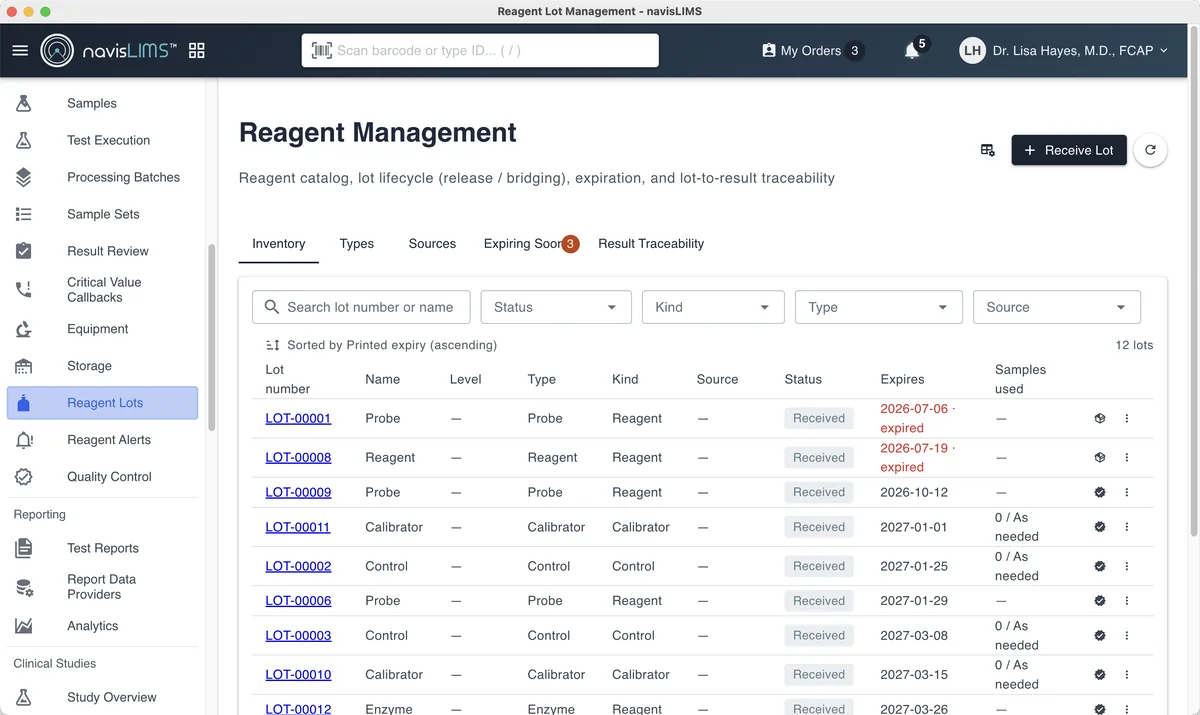Click the Study Overview sidebar item
The image size is (1200, 715).
pos(102,697)
